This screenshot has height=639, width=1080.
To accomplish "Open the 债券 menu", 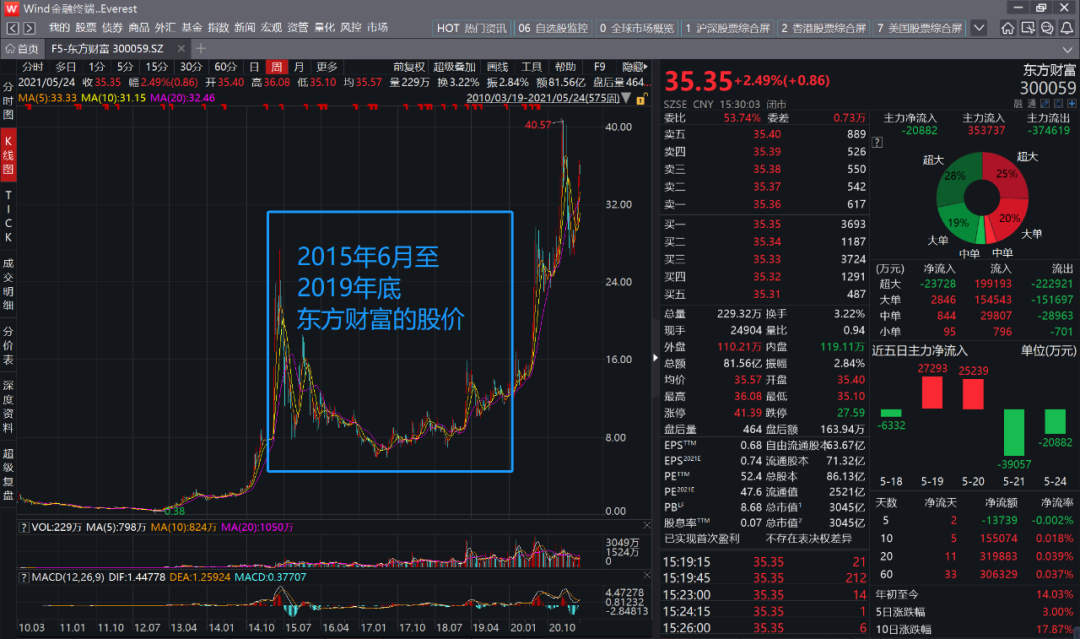I will pos(112,28).
